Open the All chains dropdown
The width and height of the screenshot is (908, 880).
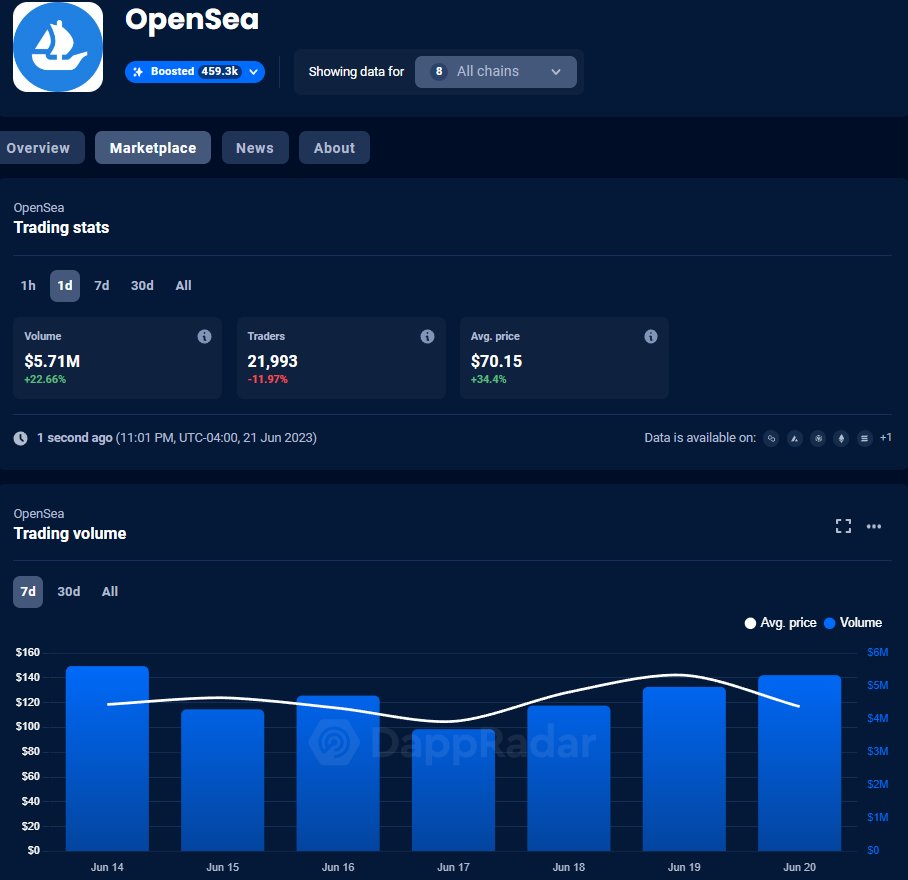click(x=496, y=72)
